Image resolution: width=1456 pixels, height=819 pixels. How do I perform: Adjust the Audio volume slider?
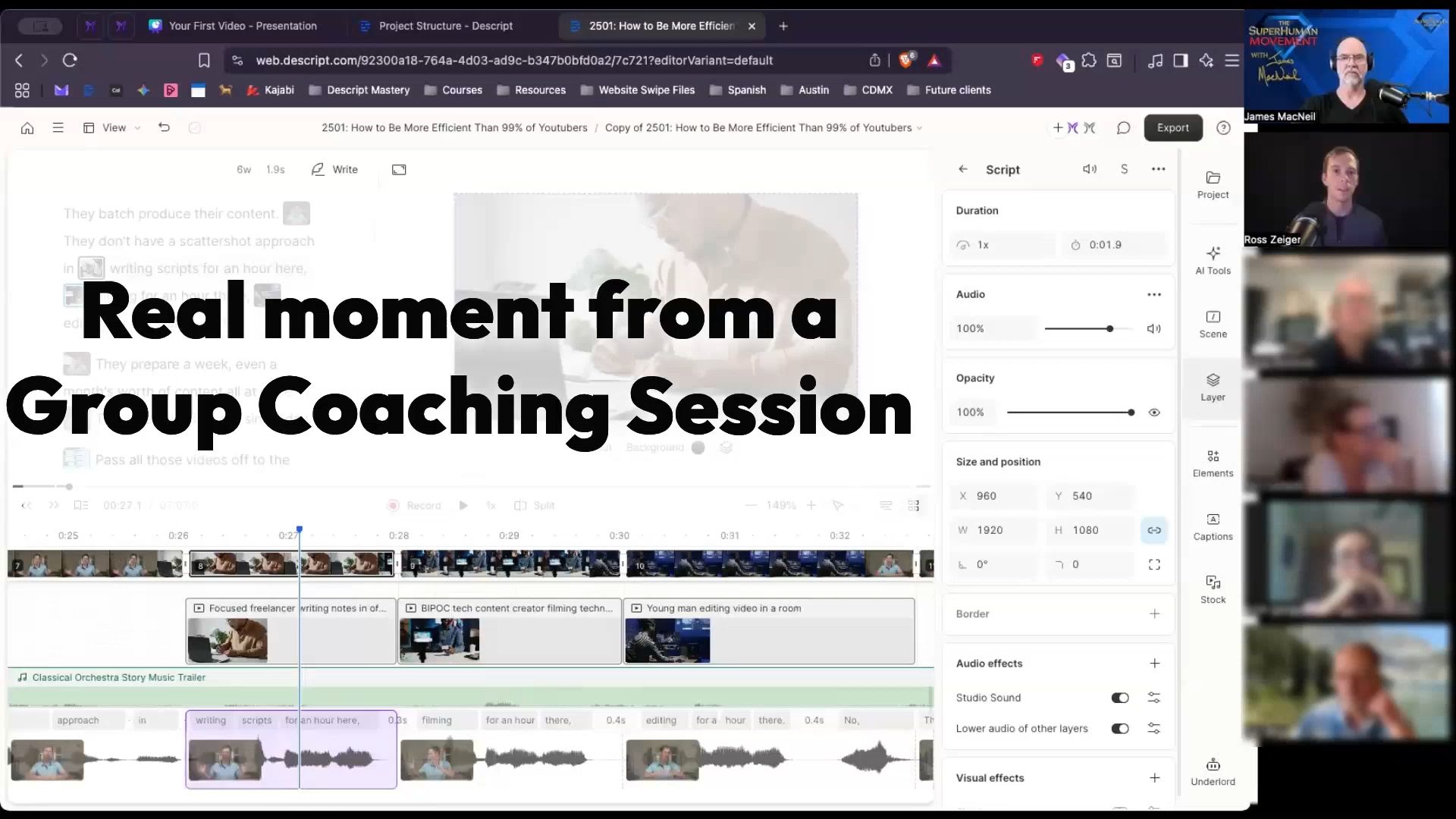tap(1088, 329)
